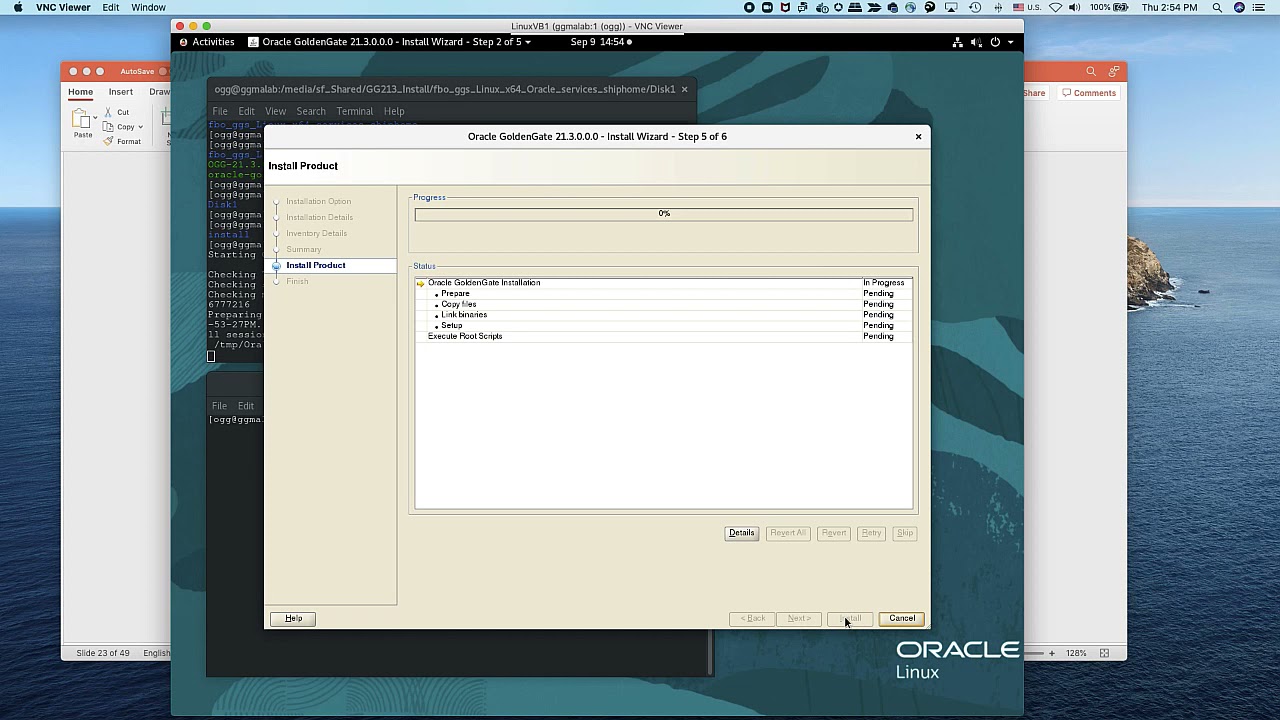The width and height of the screenshot is (1280, 720).
Task: Open the terminal Help menu
Action: pos(394,111)
